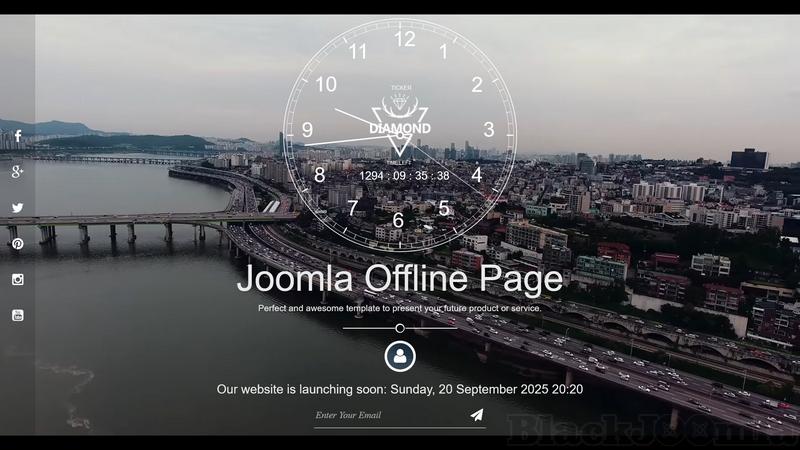Click the Google Plus sidebar icon

click(18, 172)
